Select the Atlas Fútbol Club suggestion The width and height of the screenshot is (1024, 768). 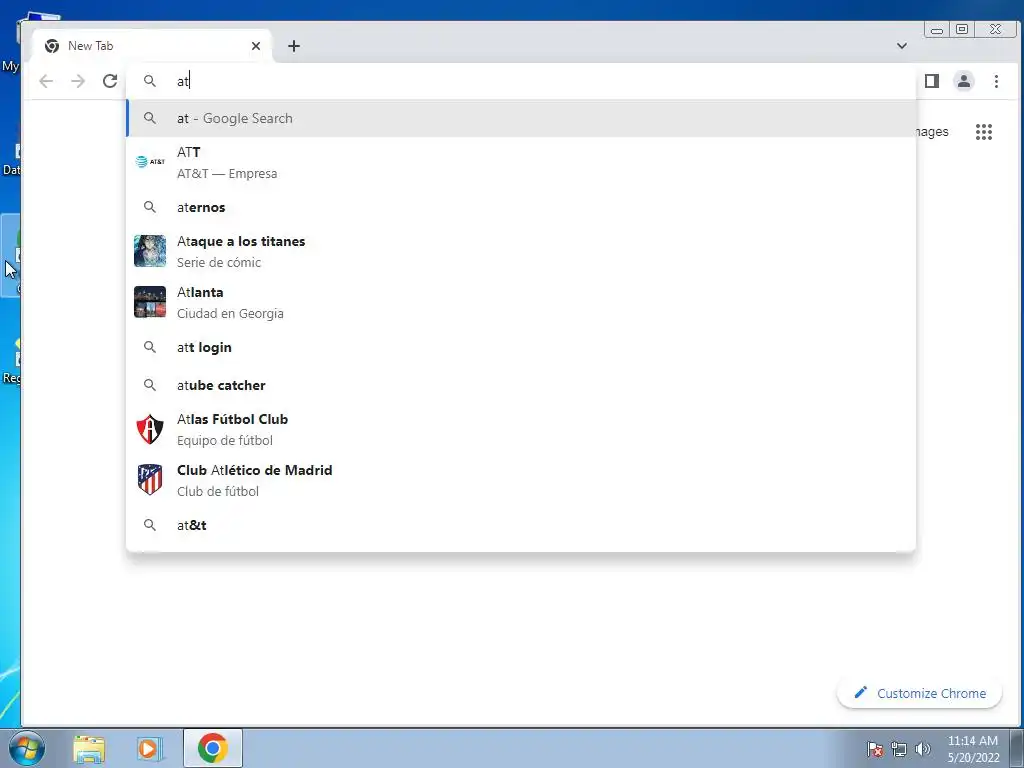click(x=521, y=429)
